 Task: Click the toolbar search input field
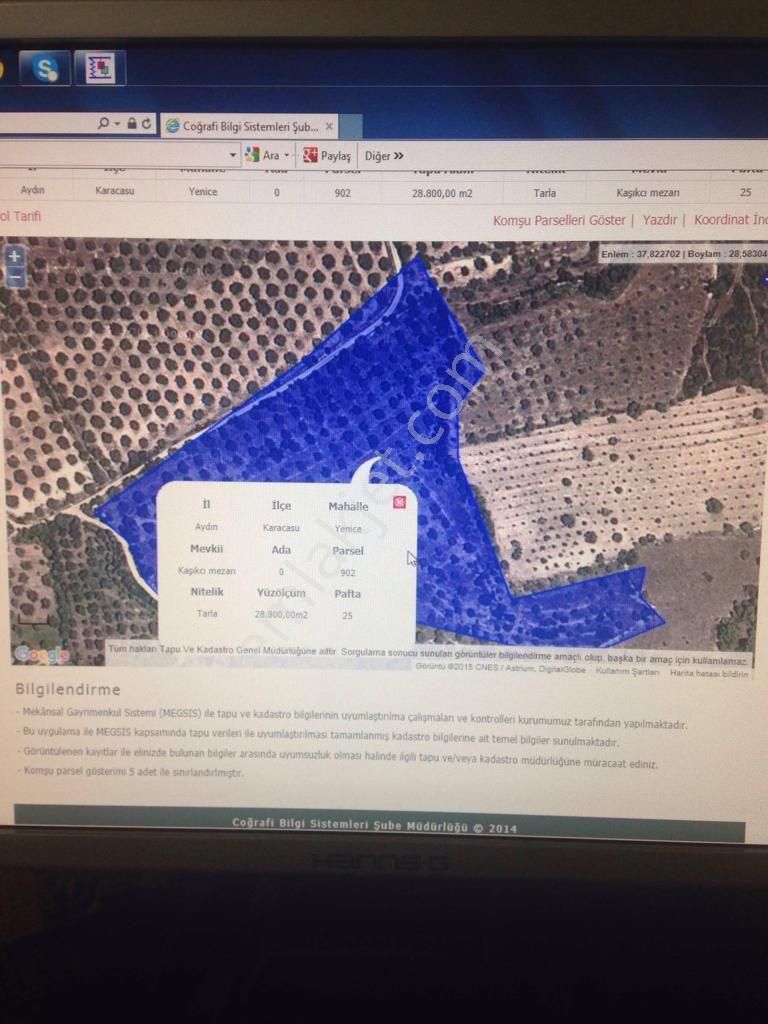pos(114,155)
